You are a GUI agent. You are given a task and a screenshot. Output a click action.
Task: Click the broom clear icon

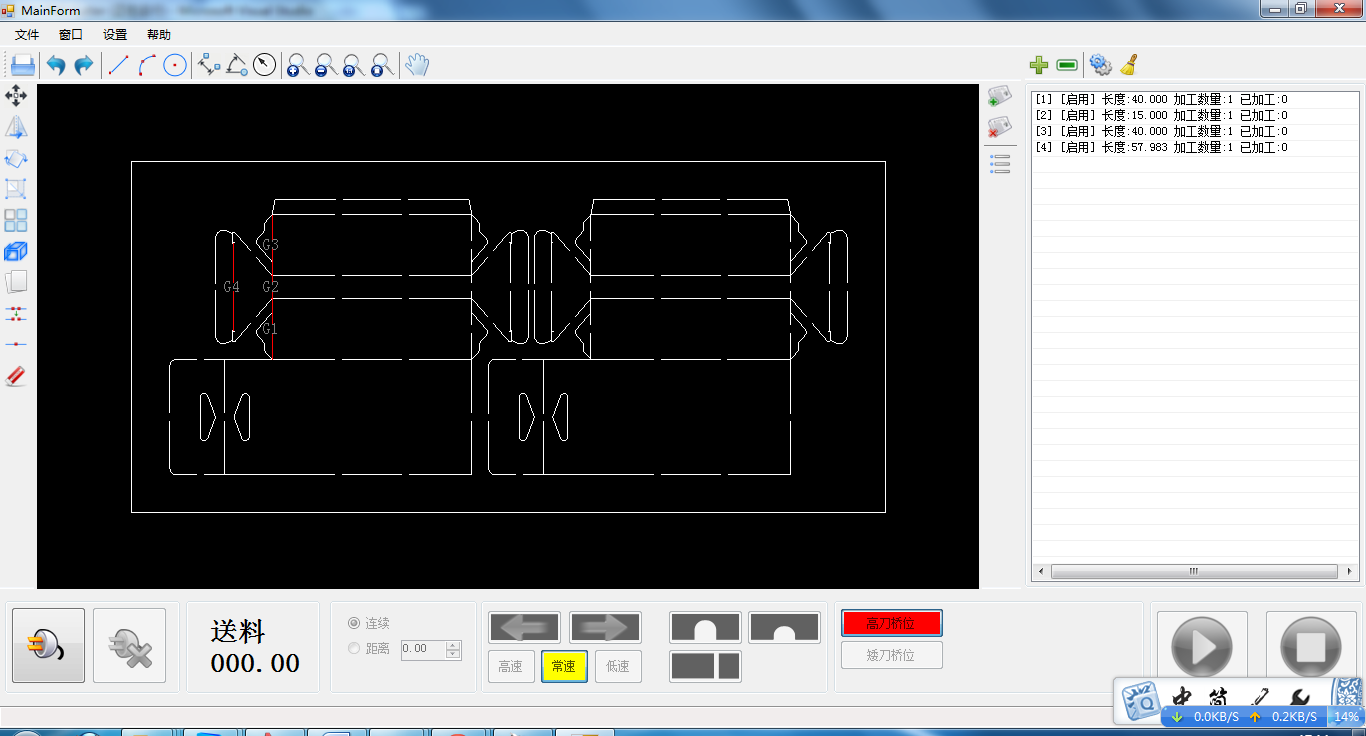tap(1129, 65)
